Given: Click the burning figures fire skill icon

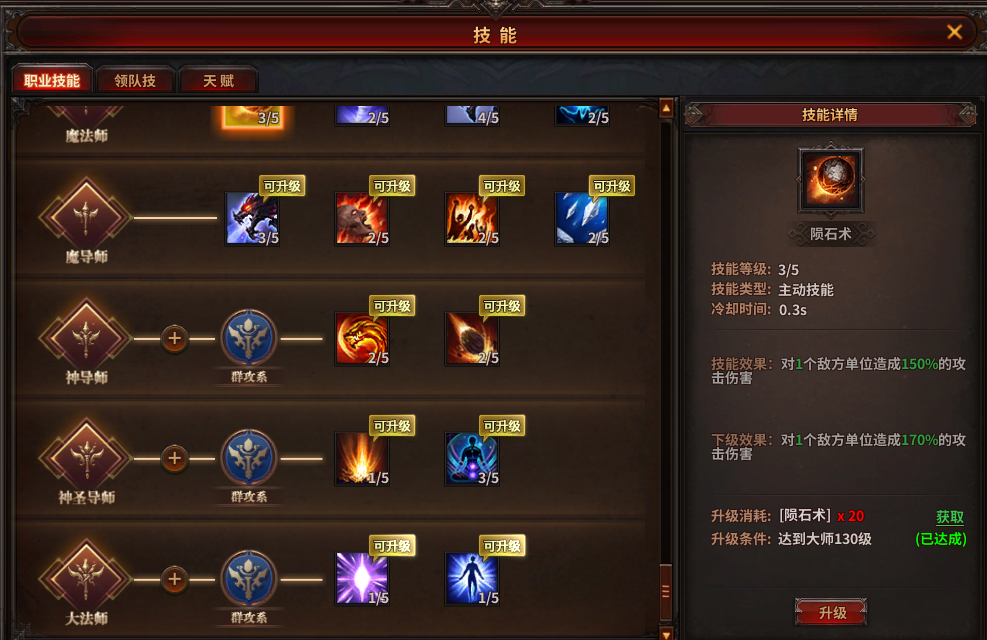Looking at the screenshot, I should [x=472, y=218].
